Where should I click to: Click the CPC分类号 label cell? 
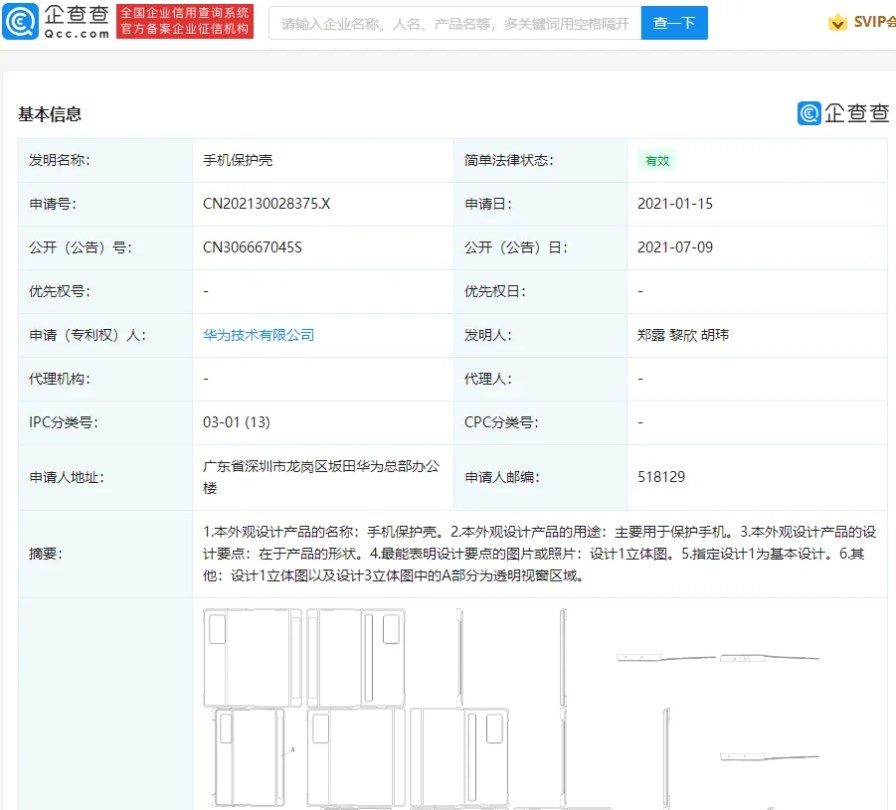tap(541, 423)
